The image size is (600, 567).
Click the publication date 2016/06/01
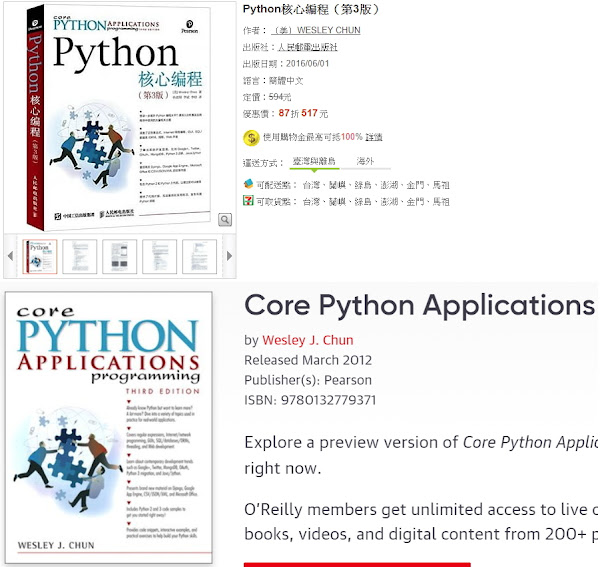click(308, 64)
